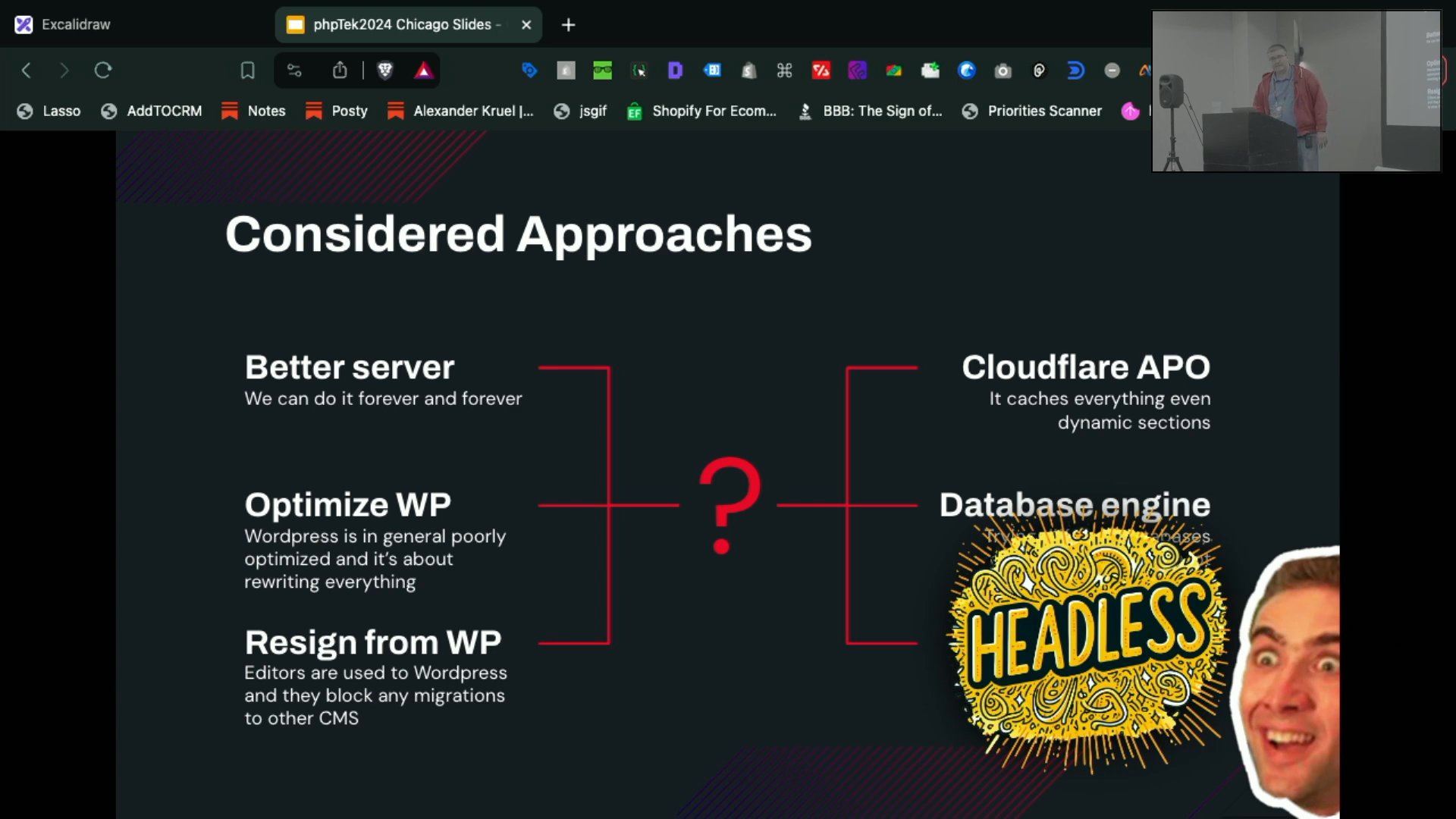The width and height of the screenshot is (1456, 819).
Task: Click the Lasso bookmark in favorites bar
Action: coord(62,110)
